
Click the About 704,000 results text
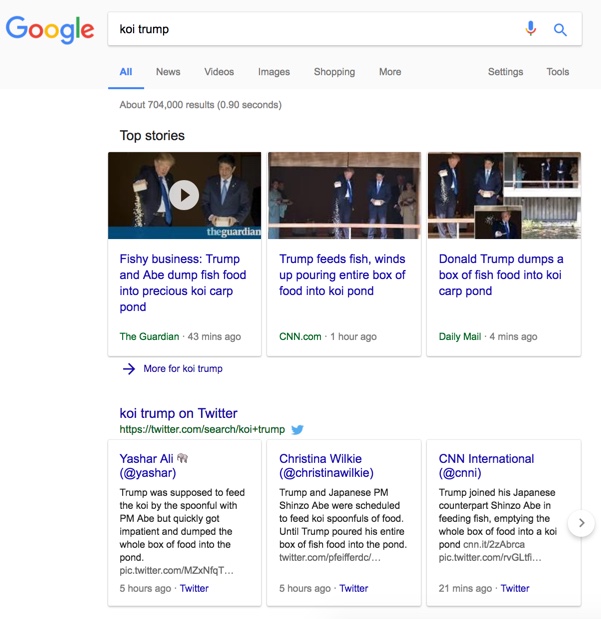tap(201, 105)
